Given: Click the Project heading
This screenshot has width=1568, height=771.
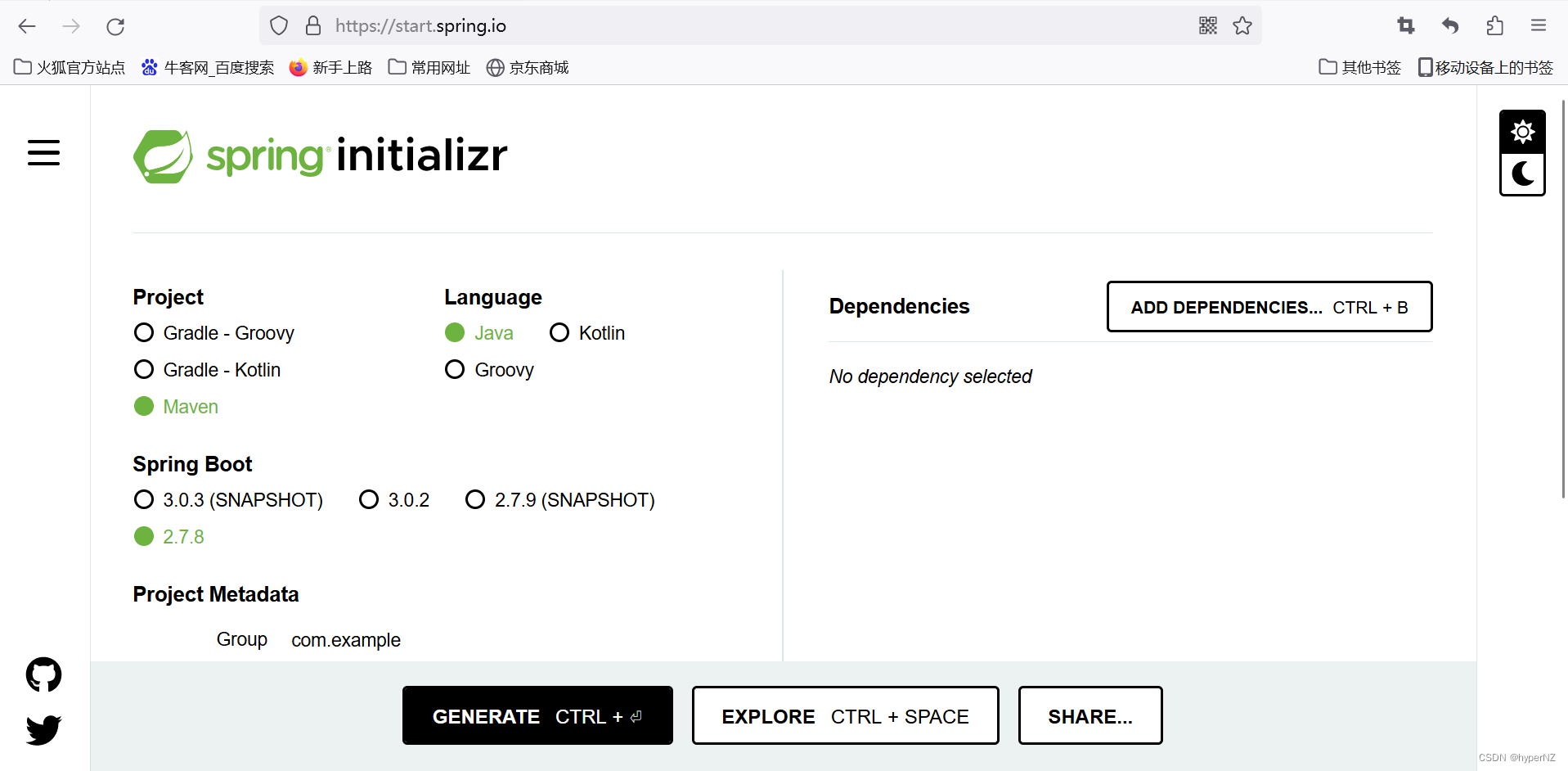Looking at the screenshot, I should (168, 297).
